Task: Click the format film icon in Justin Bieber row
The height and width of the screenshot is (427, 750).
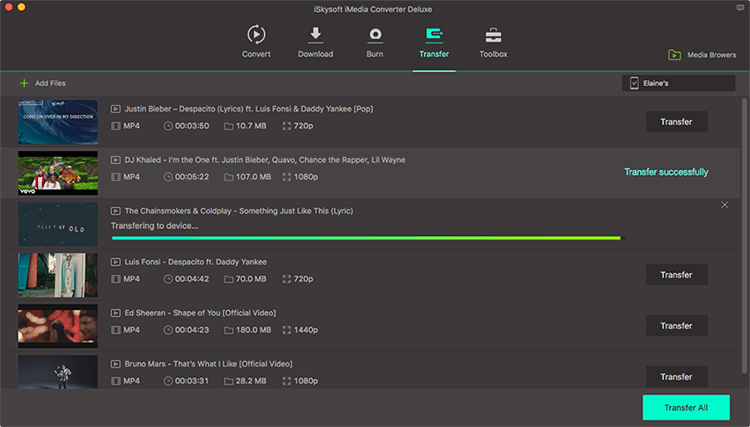Action: click(x=115, y=126)
